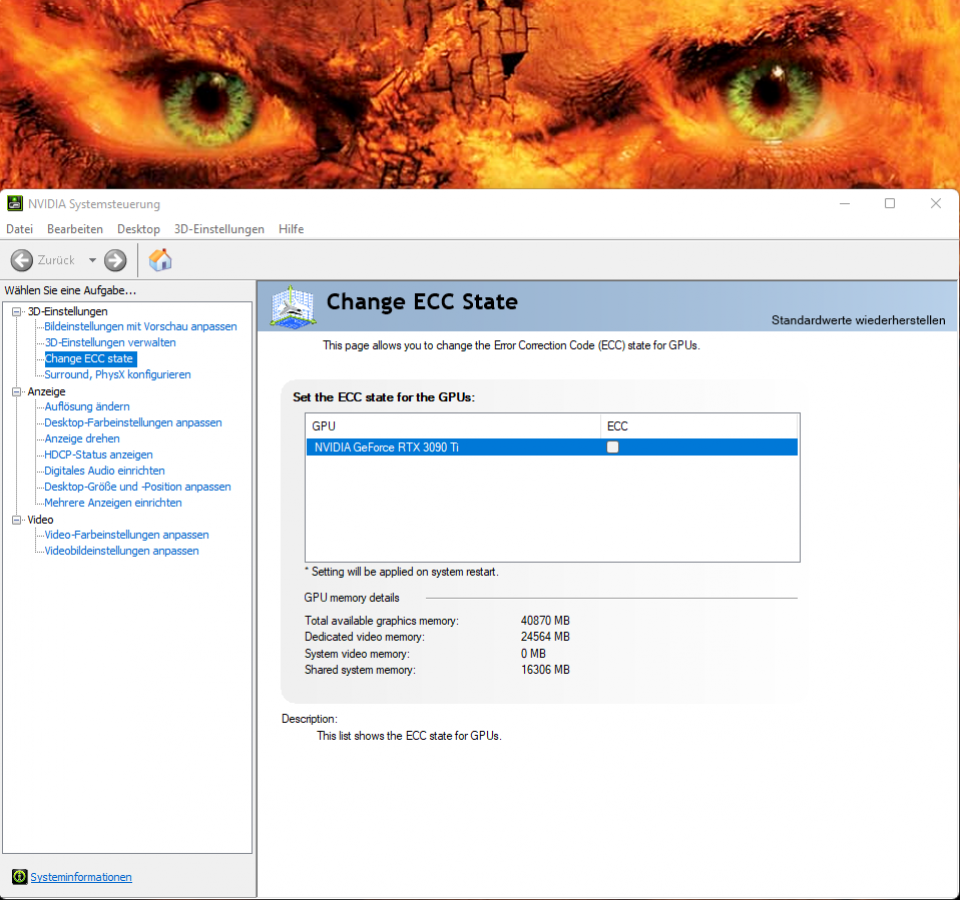Close the NVIDIA Systemsteuerung window

pos(936,203)
